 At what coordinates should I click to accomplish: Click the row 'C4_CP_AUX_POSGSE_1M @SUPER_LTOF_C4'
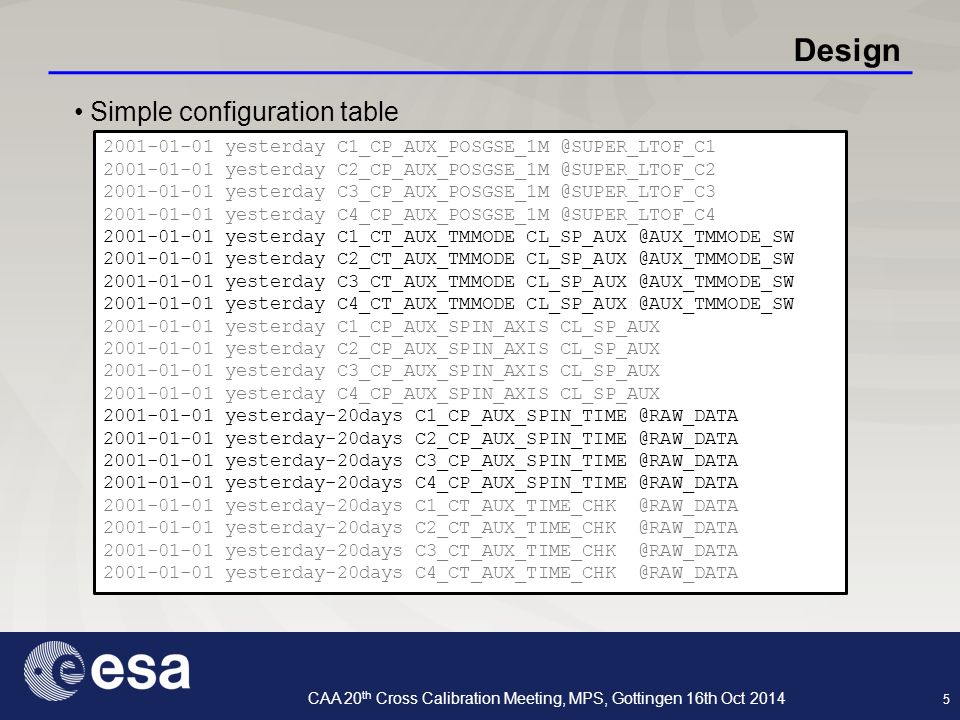click(409, 214)
